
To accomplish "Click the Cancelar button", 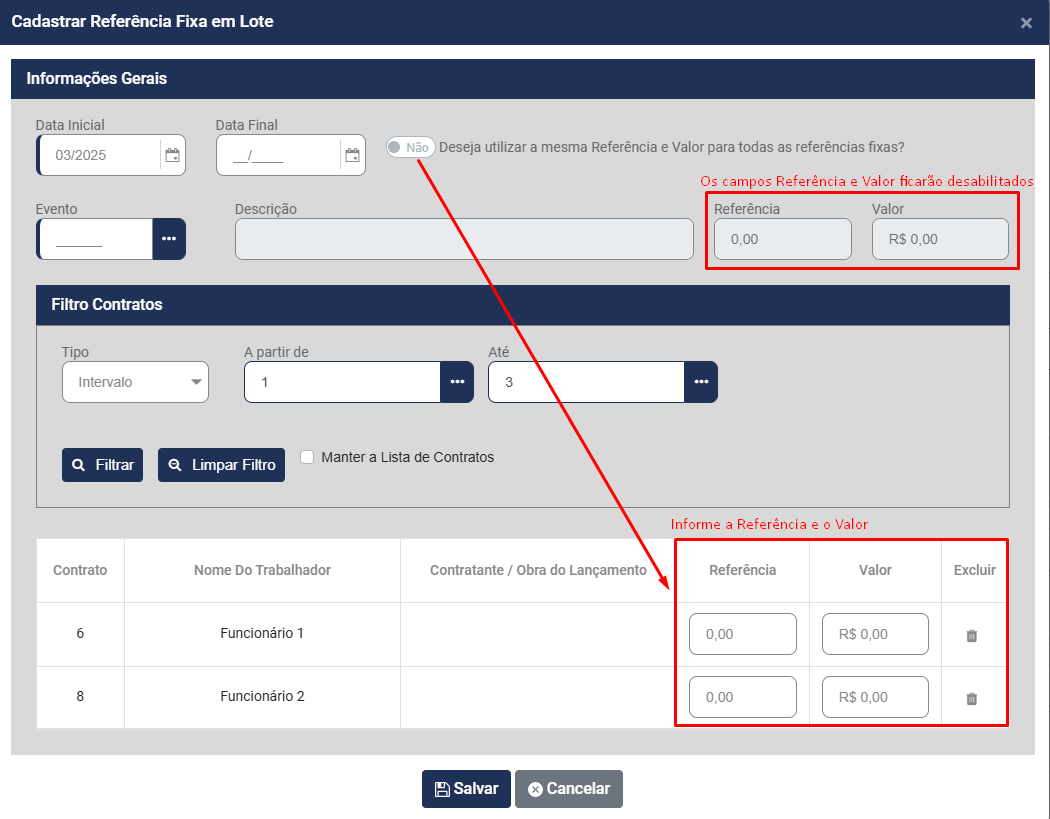I will point(569,788).
